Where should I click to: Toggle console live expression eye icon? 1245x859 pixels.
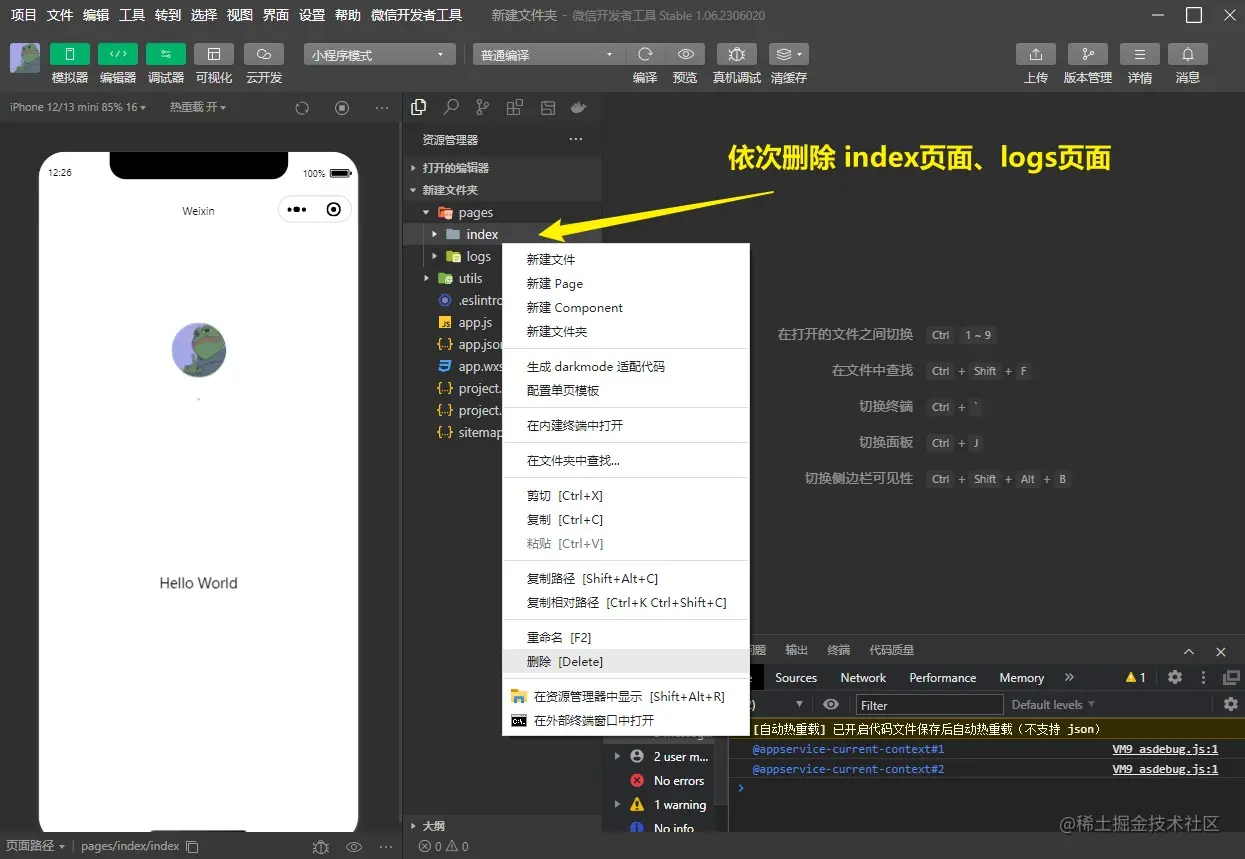tap(831, 705)
